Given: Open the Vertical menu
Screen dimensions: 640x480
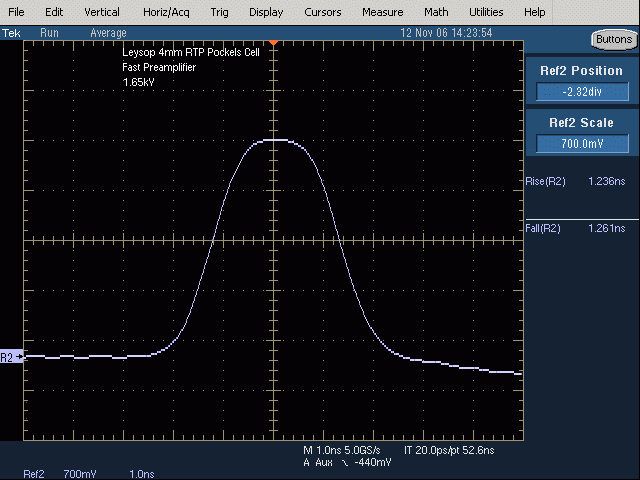Looking at the screenshot, I should [102, 12].
